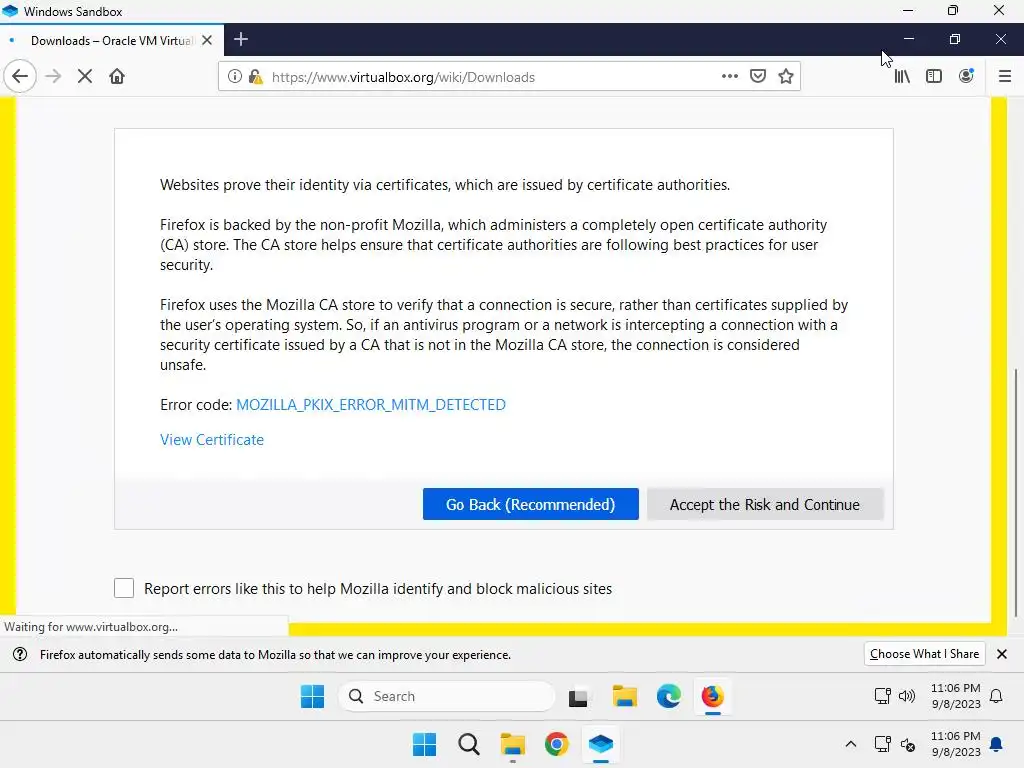The height and width of the screenshot is (768, 1024).
Task: Click Windows Sandbox icon in host taskbar
Action: click(x=600, y=744)
